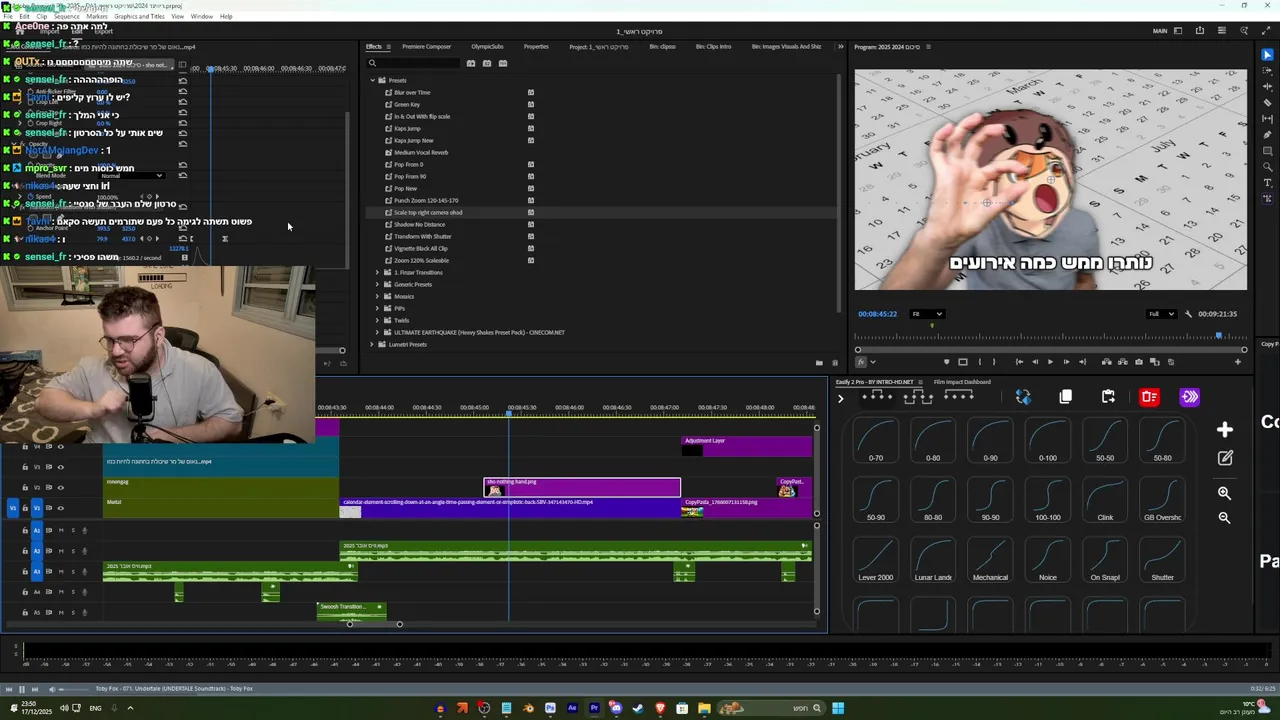1280x720 pixels.
Task: Filter Effects panel by accelerated effects icon
Action: pos(471,63)
